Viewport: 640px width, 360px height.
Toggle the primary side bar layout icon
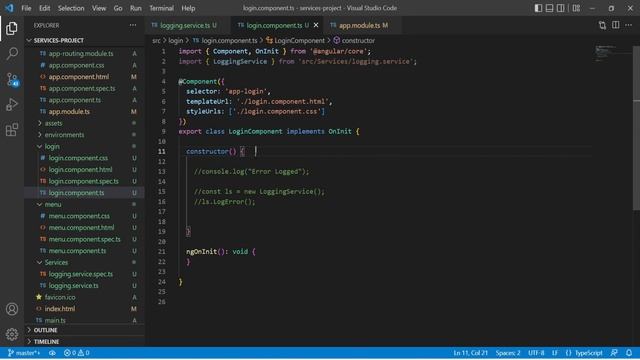[x=538, y=8]
